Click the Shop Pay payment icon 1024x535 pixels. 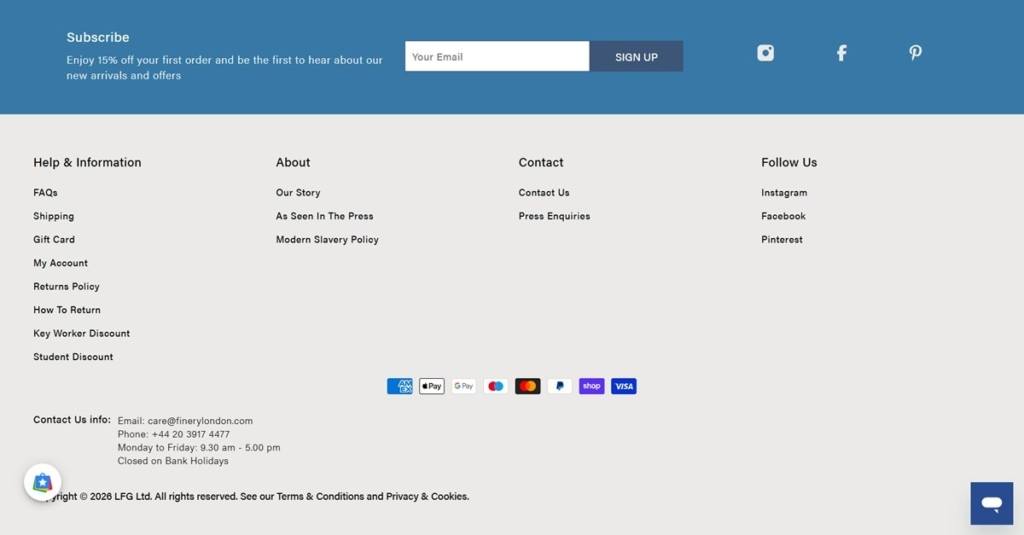point(592,386)
